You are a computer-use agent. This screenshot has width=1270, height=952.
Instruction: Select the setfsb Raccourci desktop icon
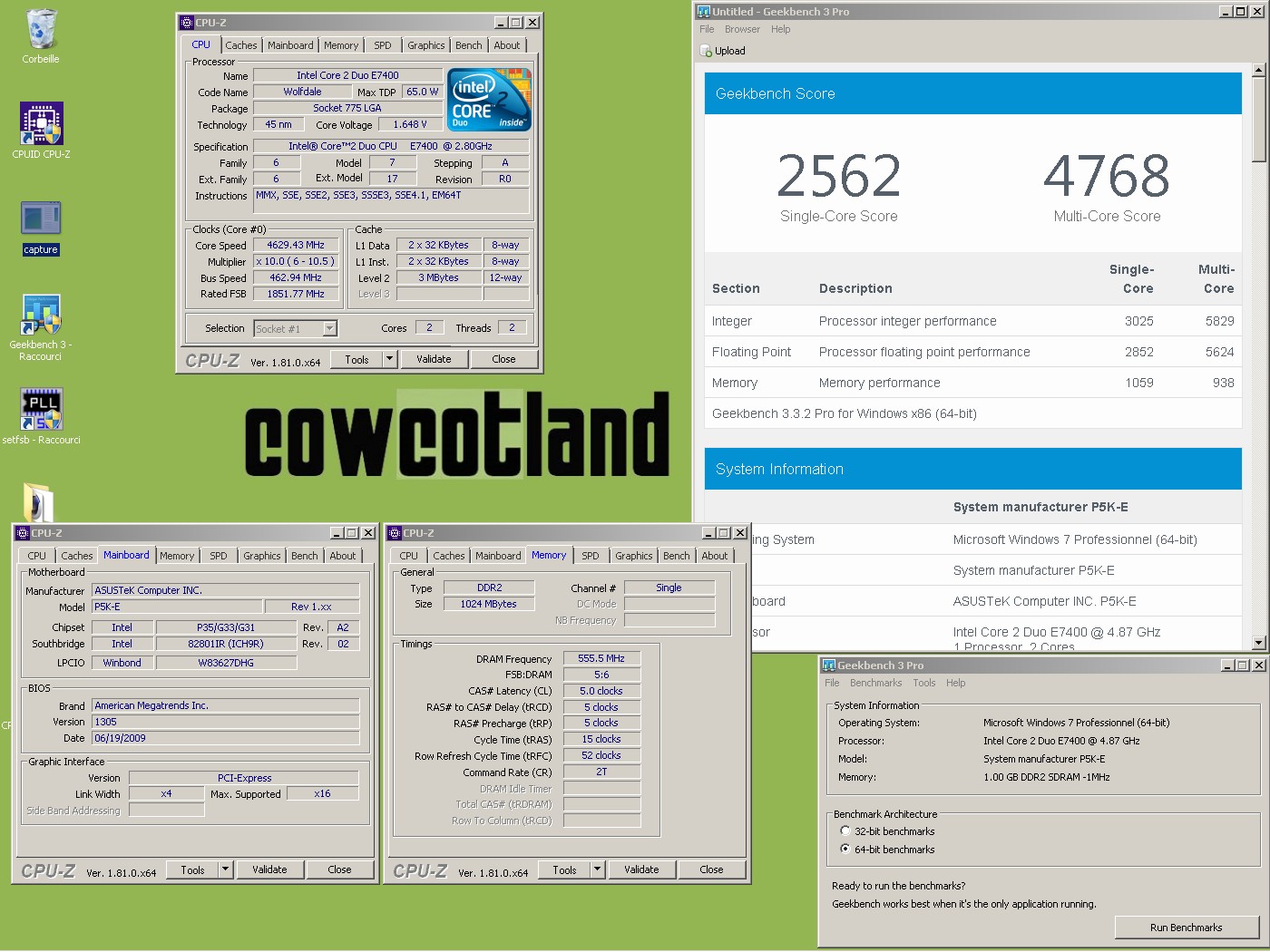(41, 409)
